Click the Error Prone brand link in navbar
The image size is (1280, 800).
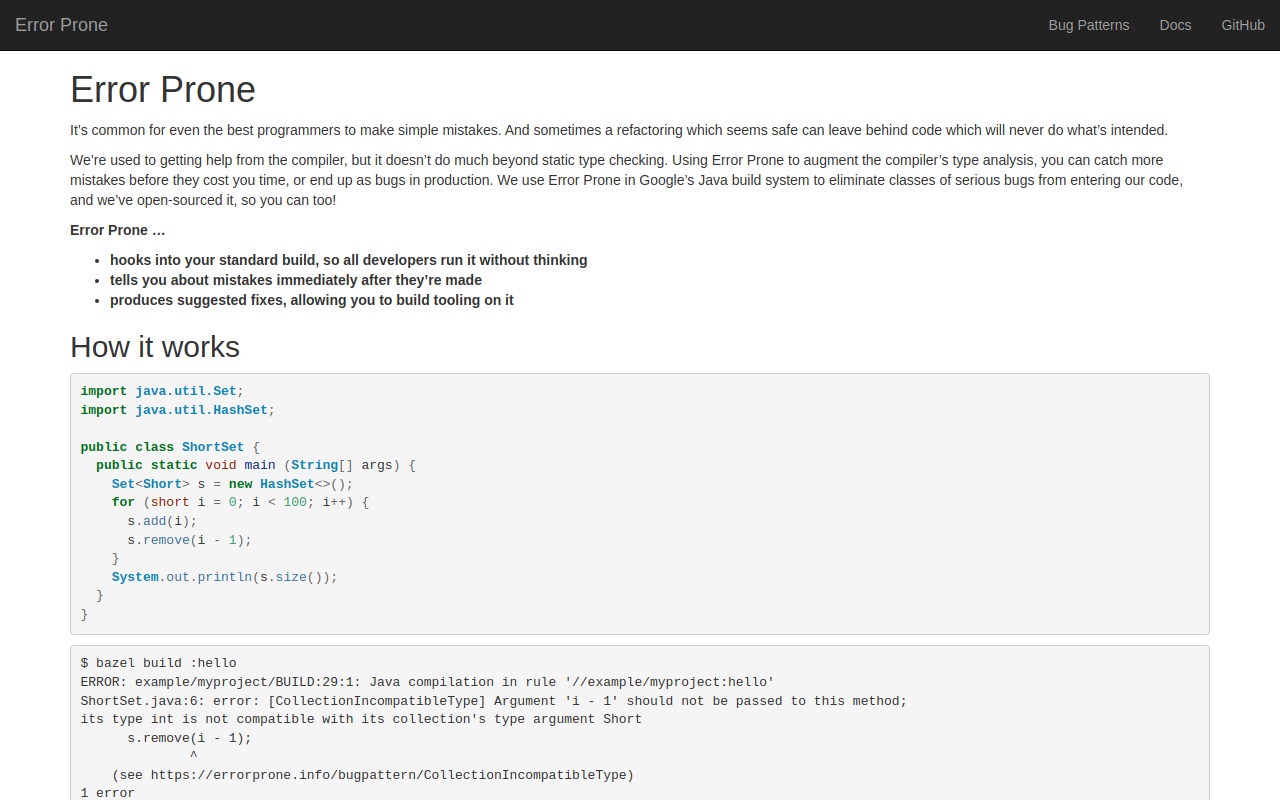point(61,25)
